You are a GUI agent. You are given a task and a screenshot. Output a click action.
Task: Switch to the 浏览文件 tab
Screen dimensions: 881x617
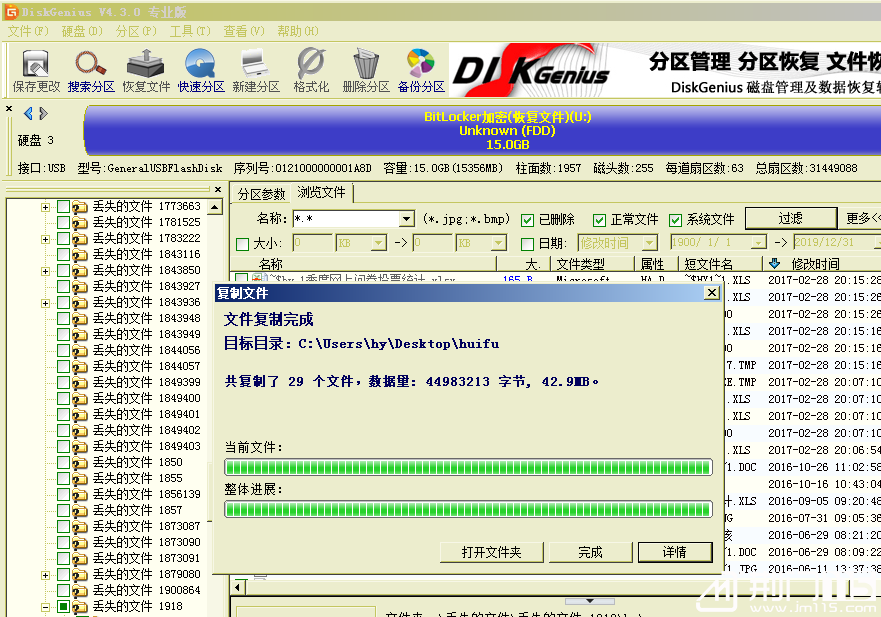[321, 193]
